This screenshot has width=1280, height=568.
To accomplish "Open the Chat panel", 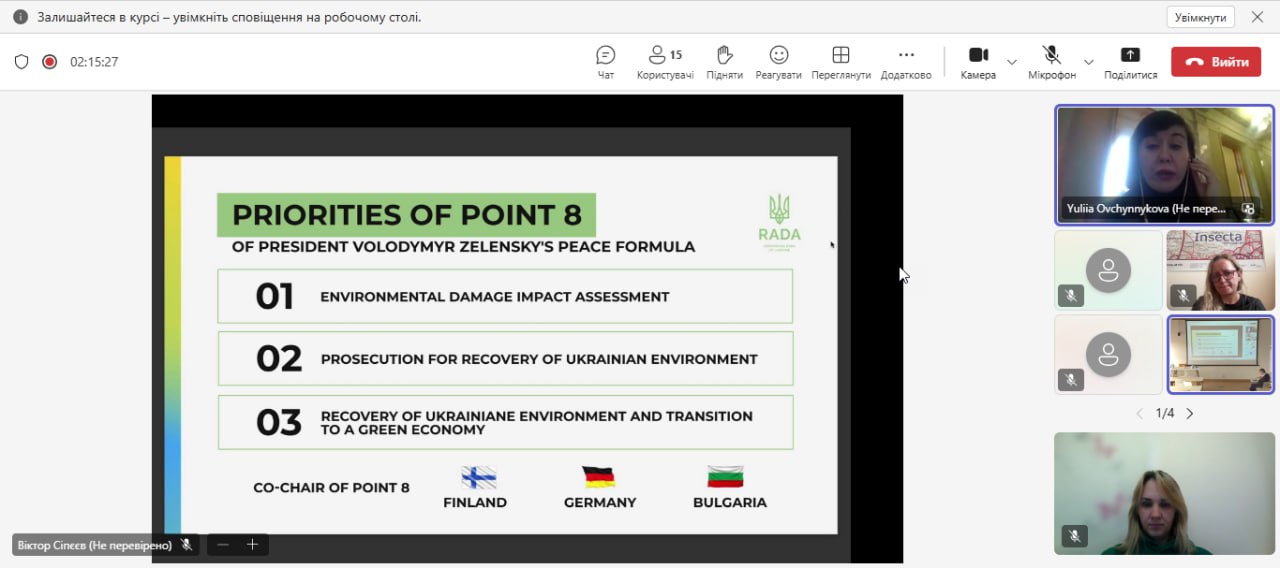I will [x=605, y=62].
